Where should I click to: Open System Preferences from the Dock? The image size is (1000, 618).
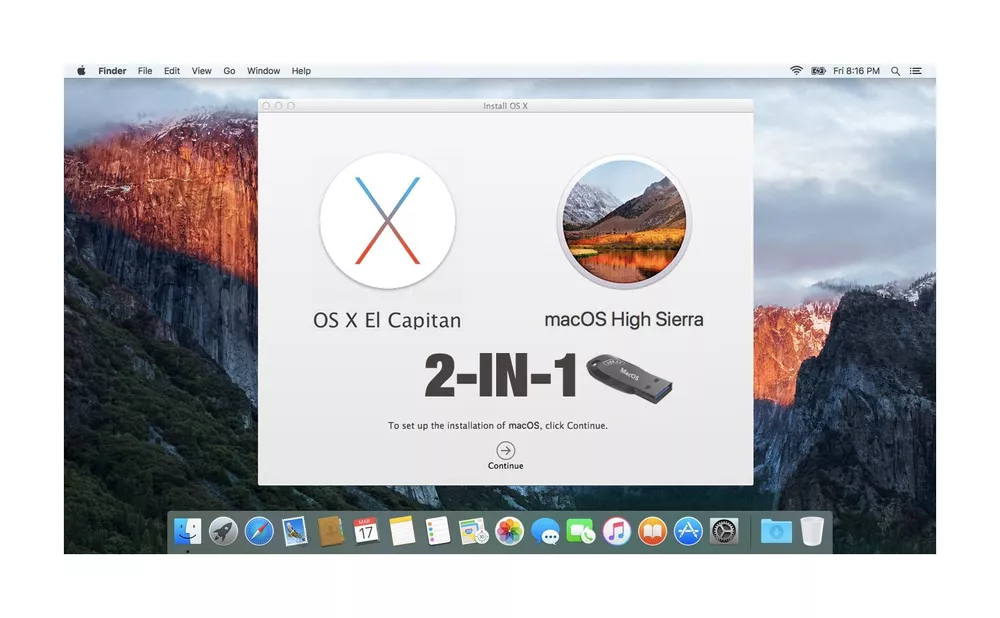click(724, 531)
